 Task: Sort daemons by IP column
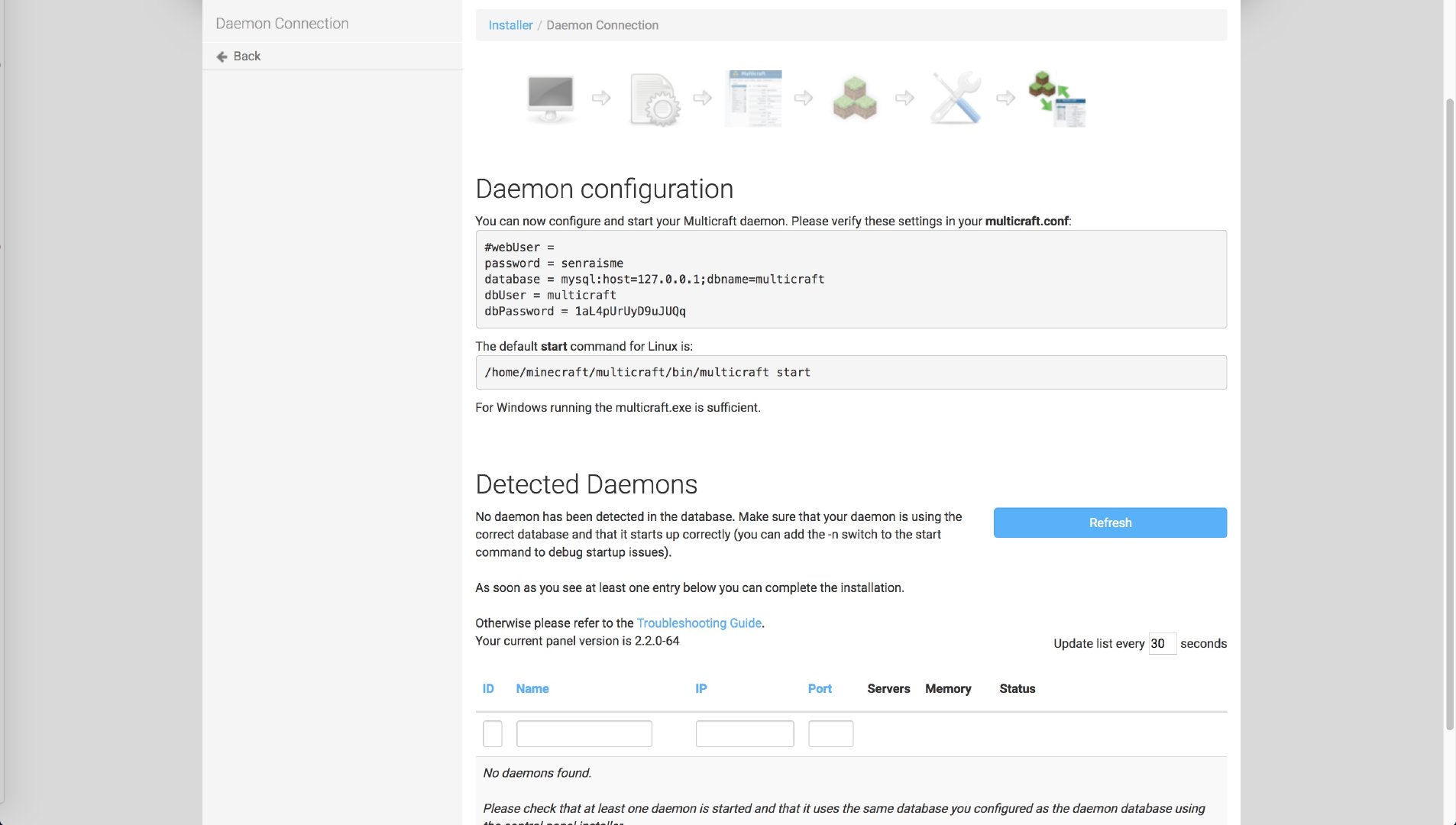tap(700, 689)
